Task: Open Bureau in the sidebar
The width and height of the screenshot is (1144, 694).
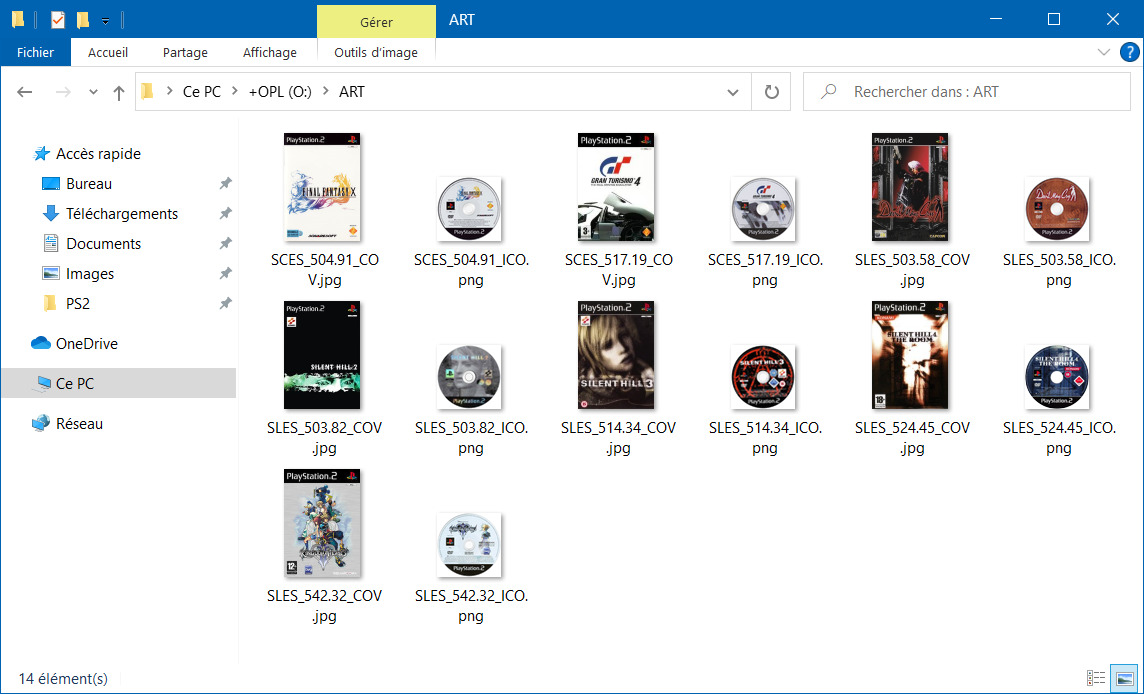Action: point(77,184)
